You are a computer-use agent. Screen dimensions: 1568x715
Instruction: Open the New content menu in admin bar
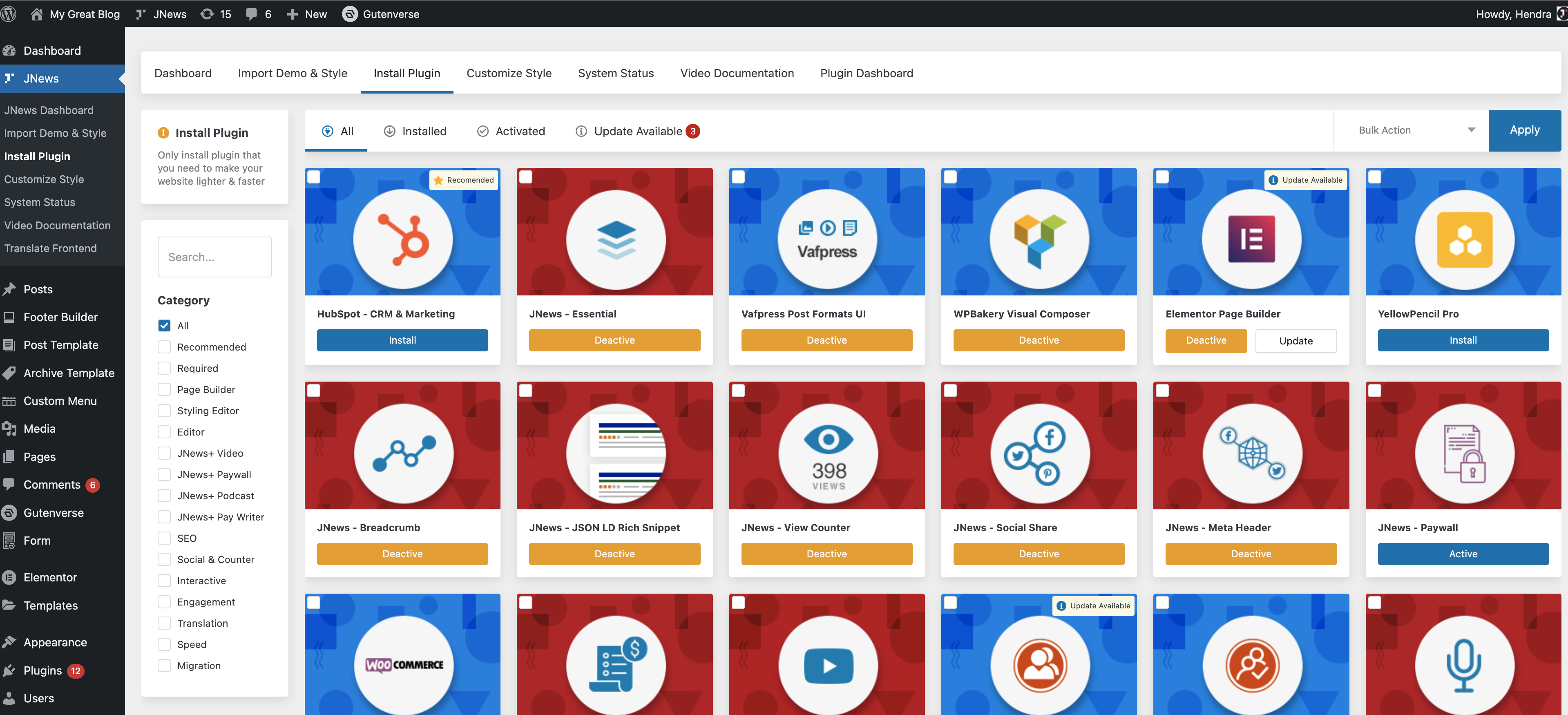coord(307,13)
